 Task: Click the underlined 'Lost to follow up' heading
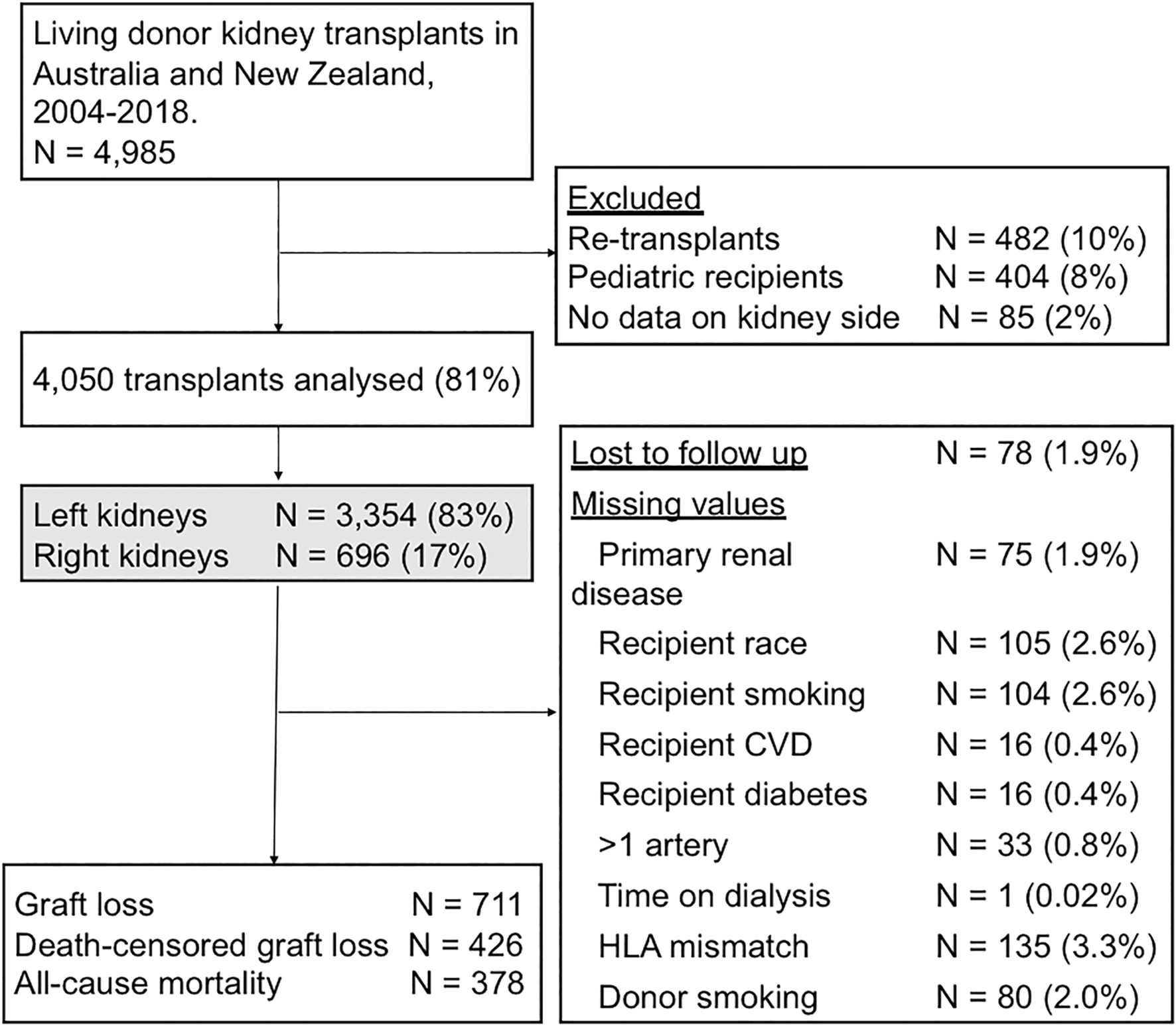(689, 454)
